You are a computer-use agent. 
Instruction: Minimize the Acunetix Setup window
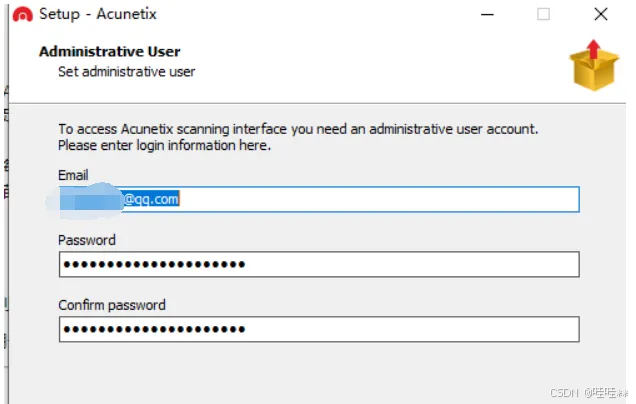tap(487, 15)
